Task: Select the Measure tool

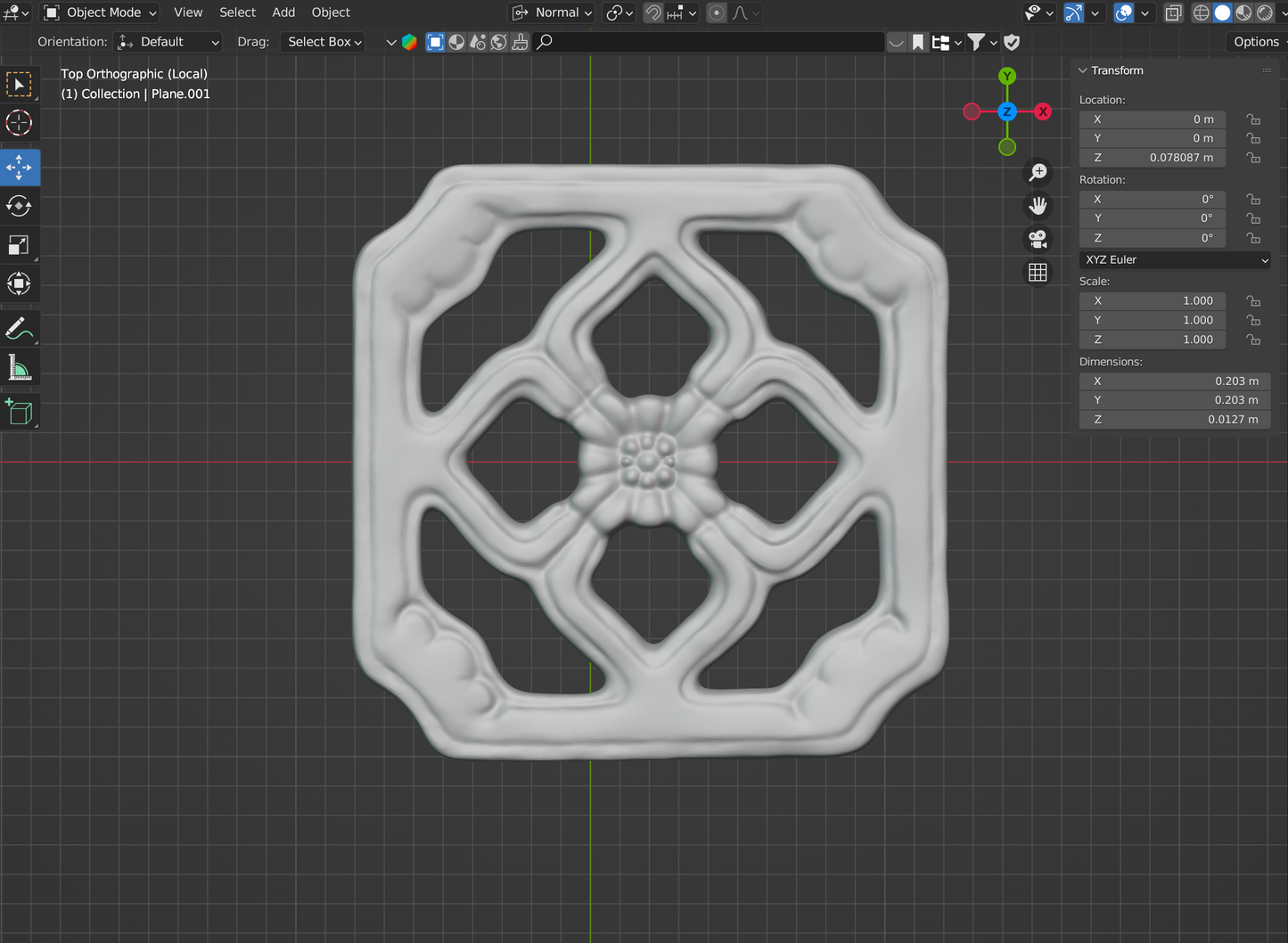Action: point(19,367)
